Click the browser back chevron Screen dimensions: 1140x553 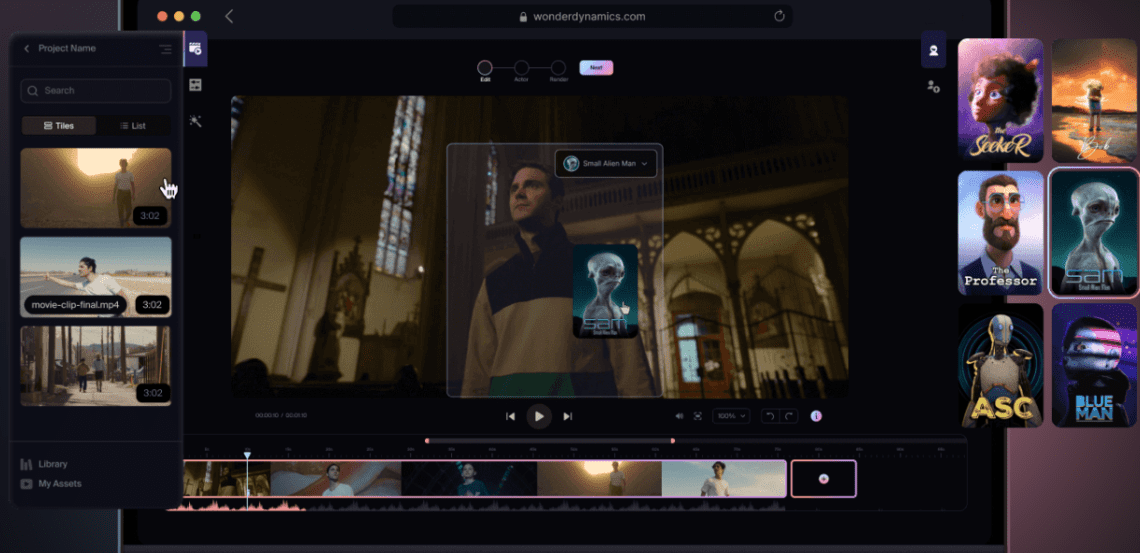point(229,16)
